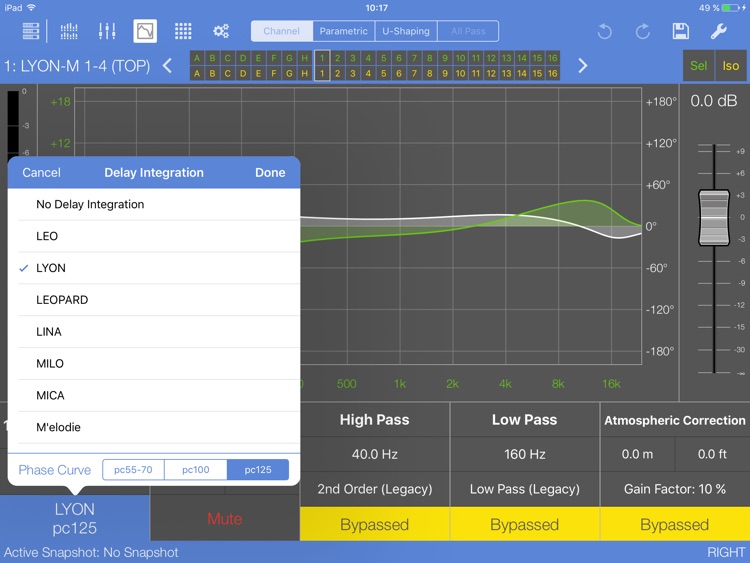Switch to the U-Shaping tab
750x563 pixels.
coord(406,31)
